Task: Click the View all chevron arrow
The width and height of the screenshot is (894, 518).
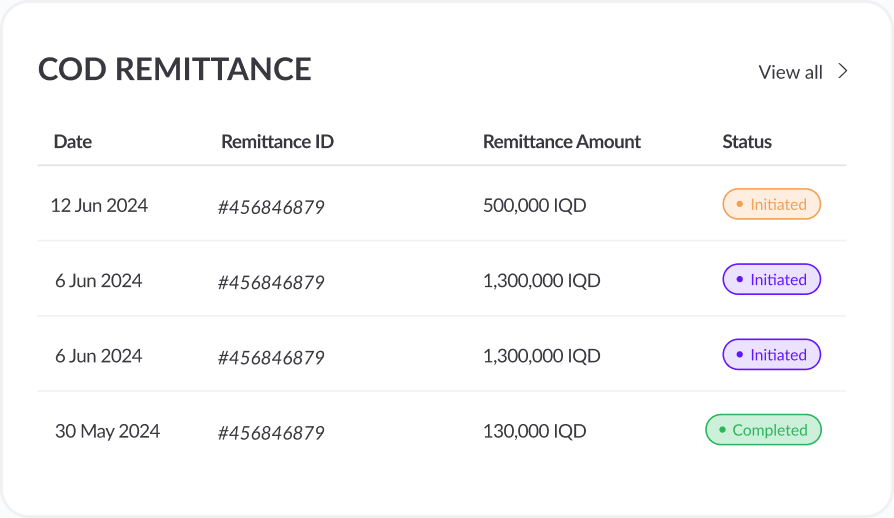Action: [x=843, y=71]
